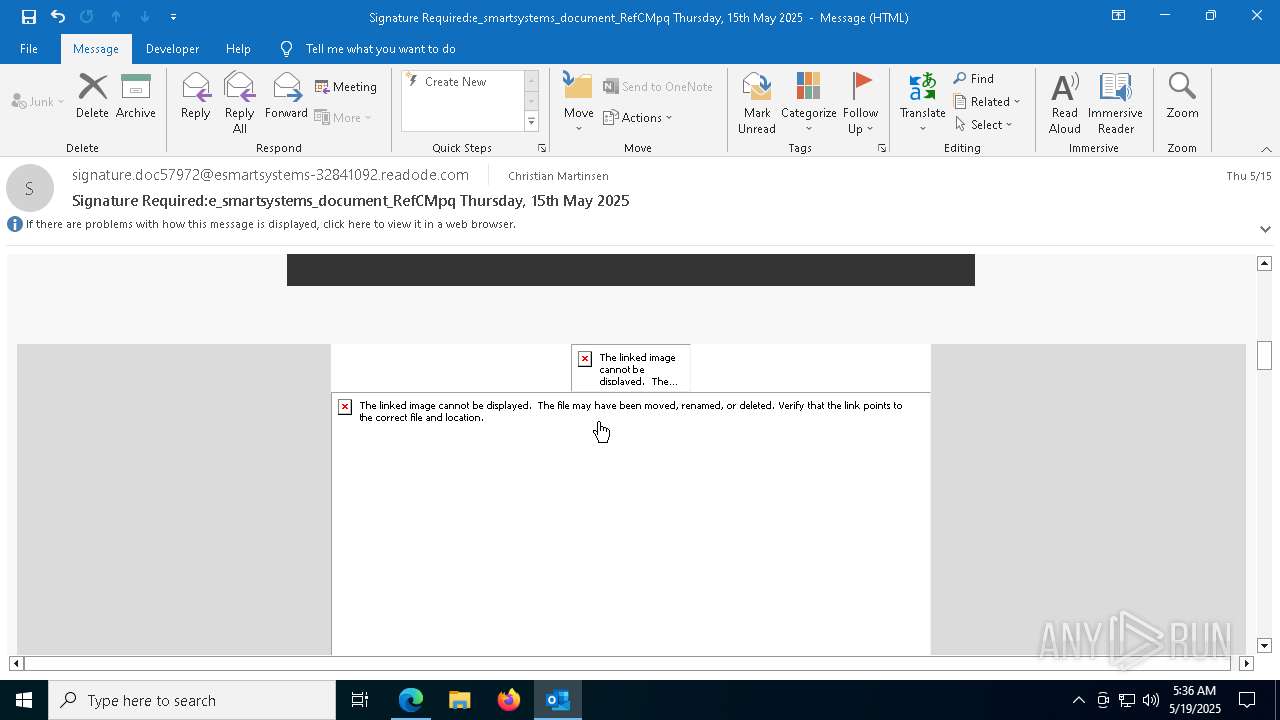Launch Firefox from the taskbar

(x=509, y=700)
